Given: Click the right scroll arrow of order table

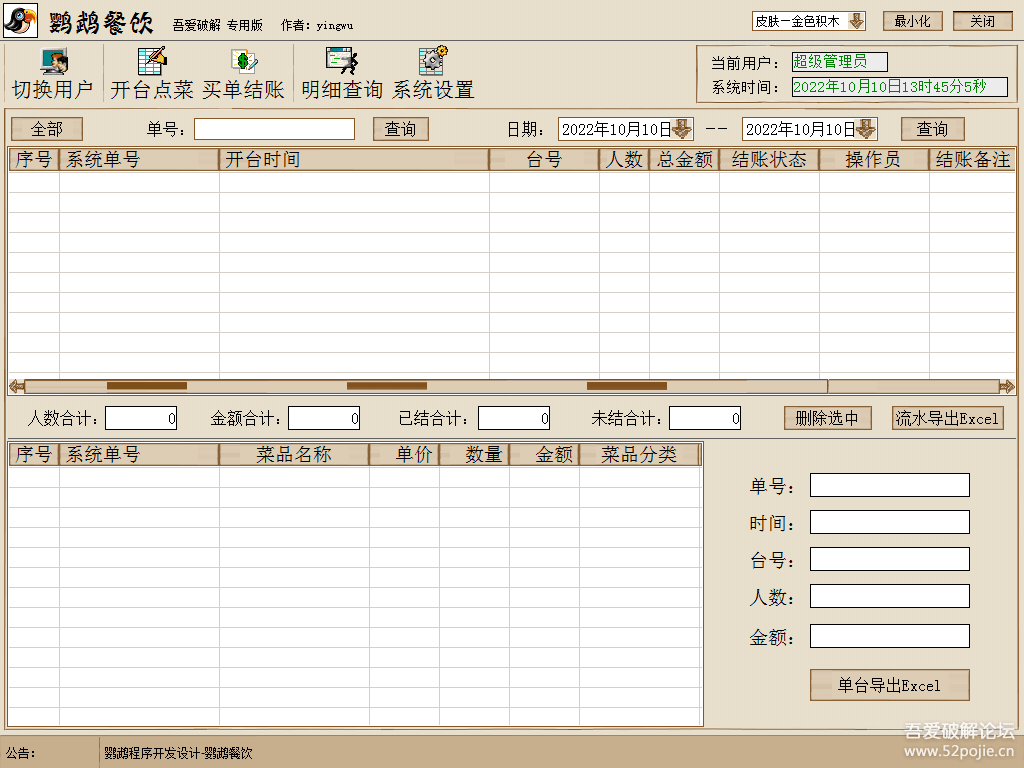Looking at the screenshot, I should [1006, 386].
